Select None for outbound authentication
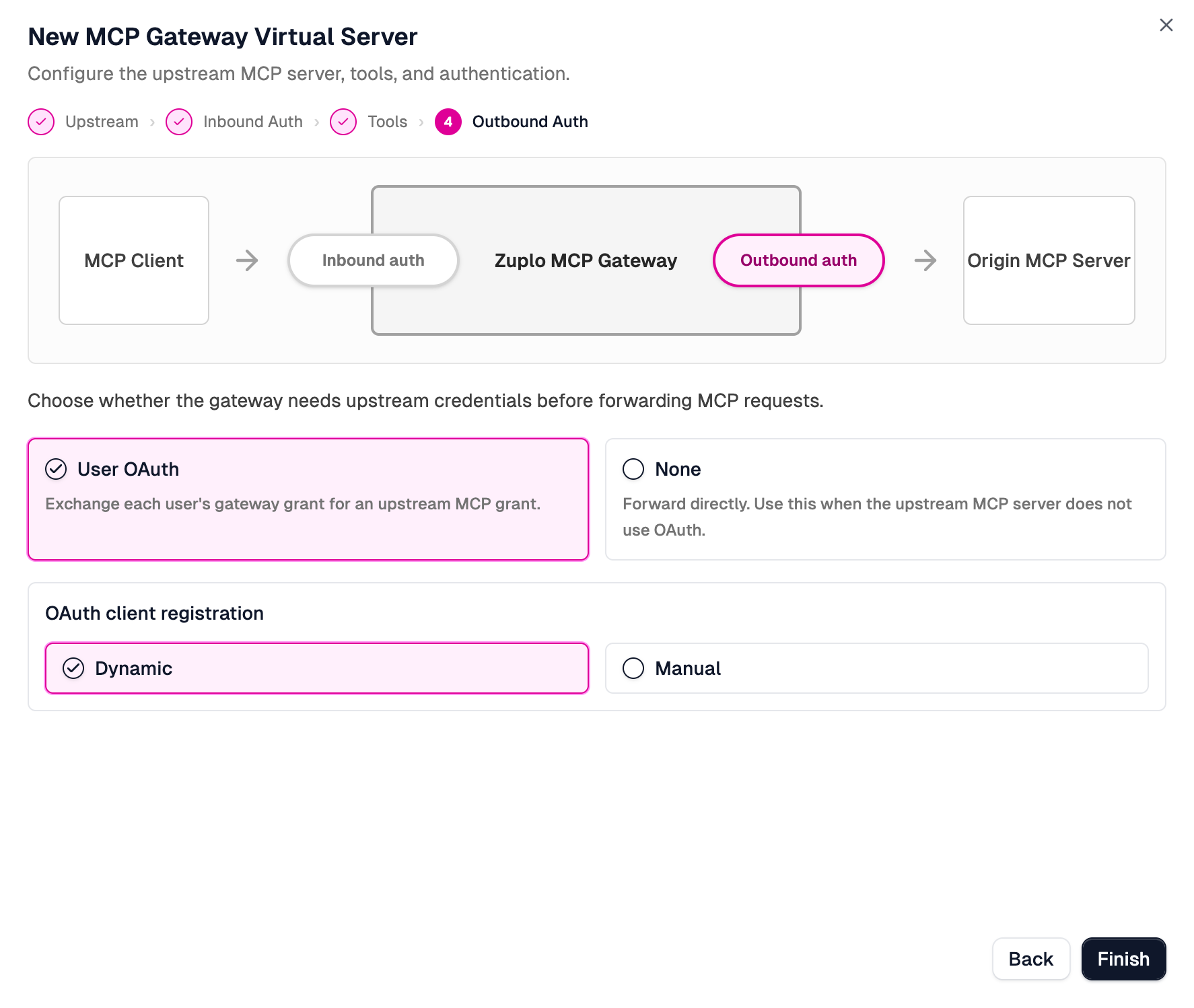This screenshot has width=1194, height=1008. (x=885, y=499)
